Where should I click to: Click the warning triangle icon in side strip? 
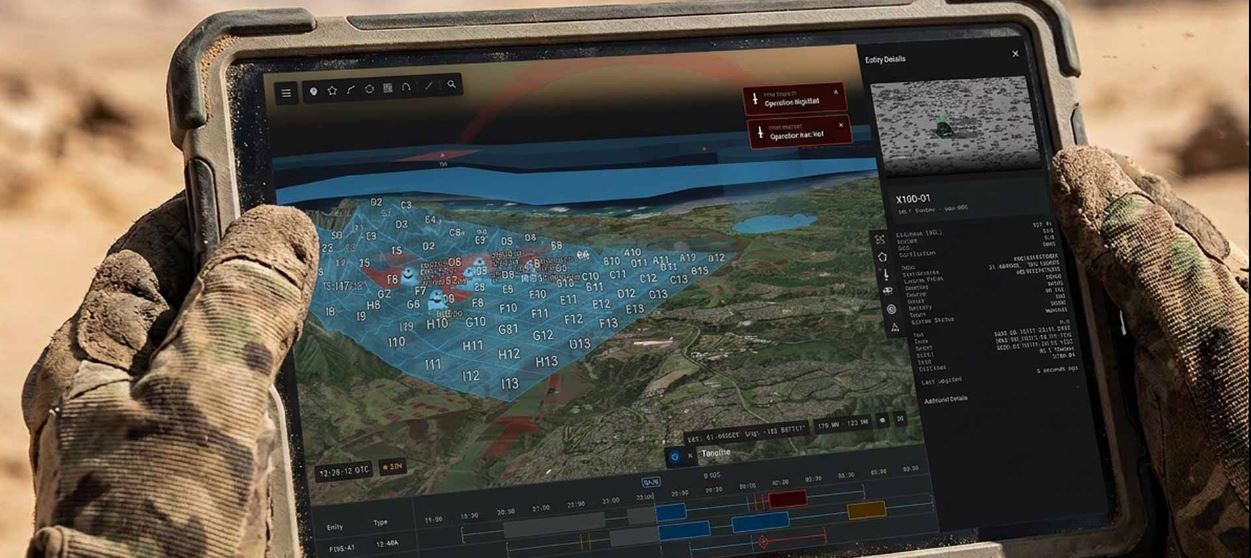click(x=894, y=327)
